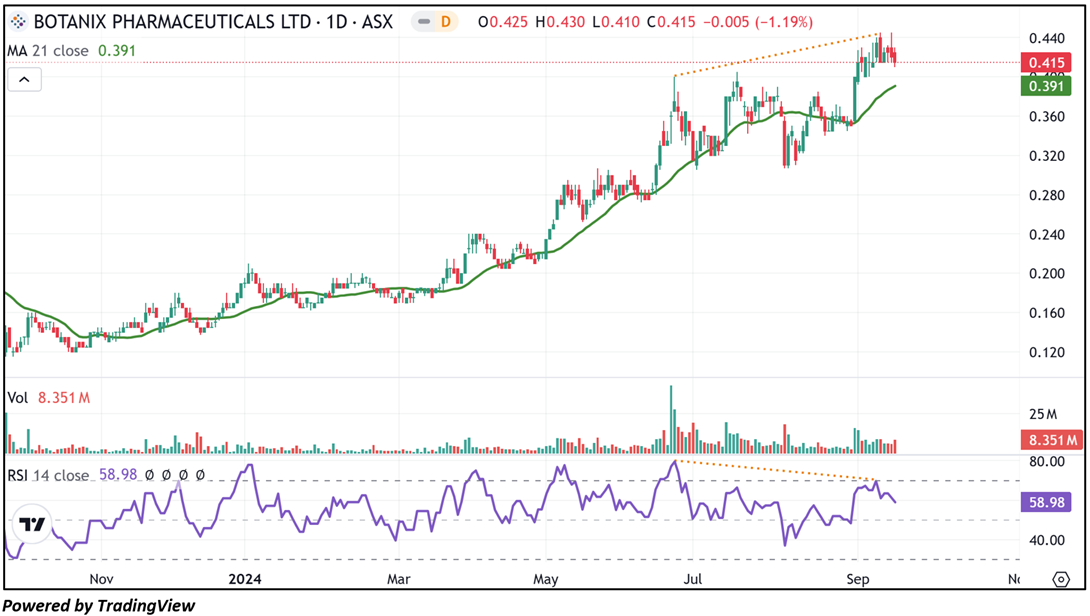The height and width of the screenshot is (616, 1090).
Task: Click the Botanix Pharmaceuticals symbol logo
Action: (x=18, y=22)
